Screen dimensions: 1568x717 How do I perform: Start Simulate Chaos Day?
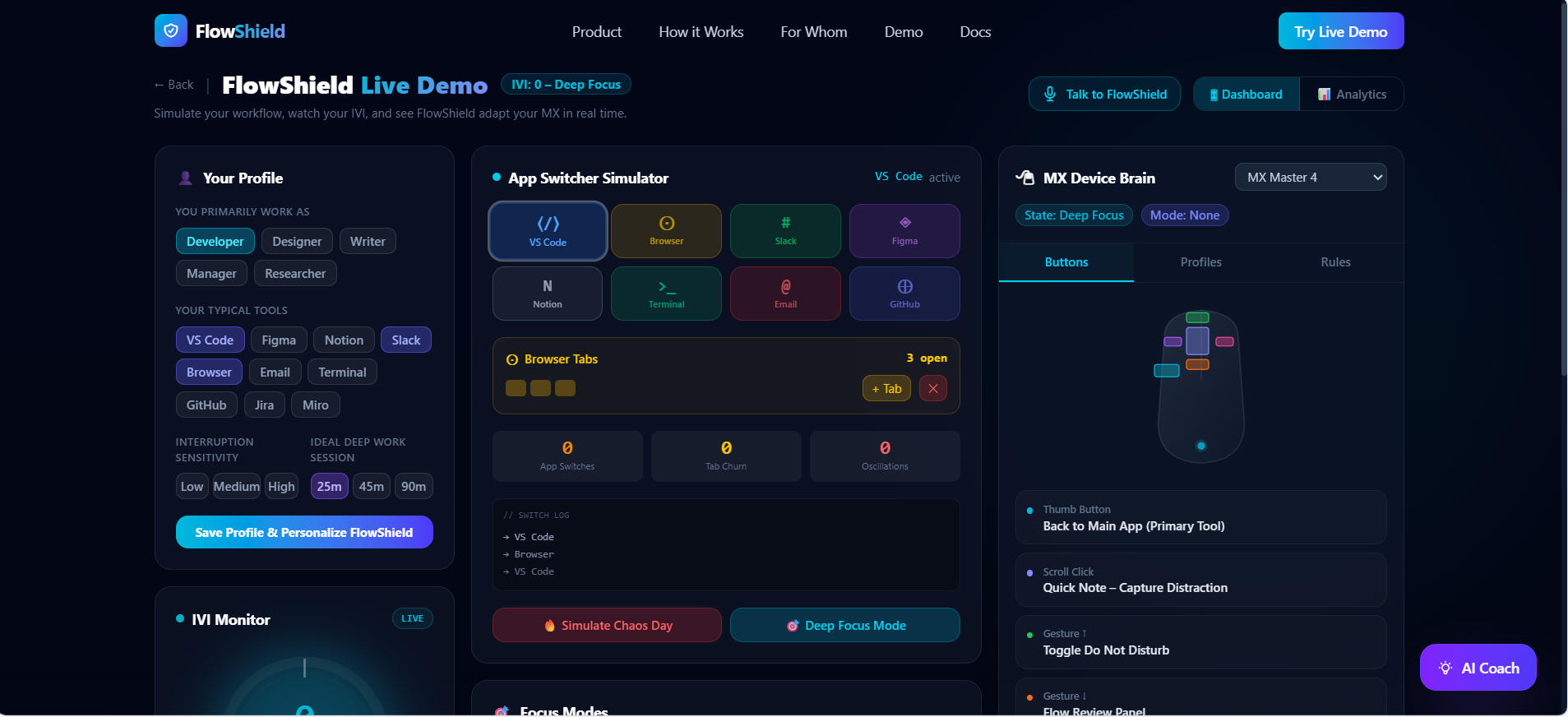(x=607, y=625)
